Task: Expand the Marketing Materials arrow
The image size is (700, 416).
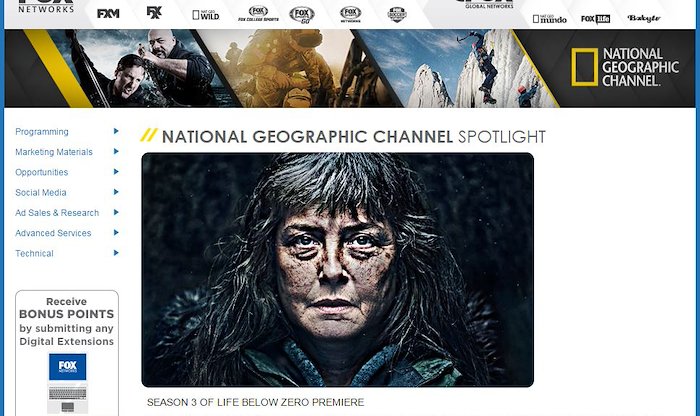Action: pyautogui.click(x=116, y=151)
